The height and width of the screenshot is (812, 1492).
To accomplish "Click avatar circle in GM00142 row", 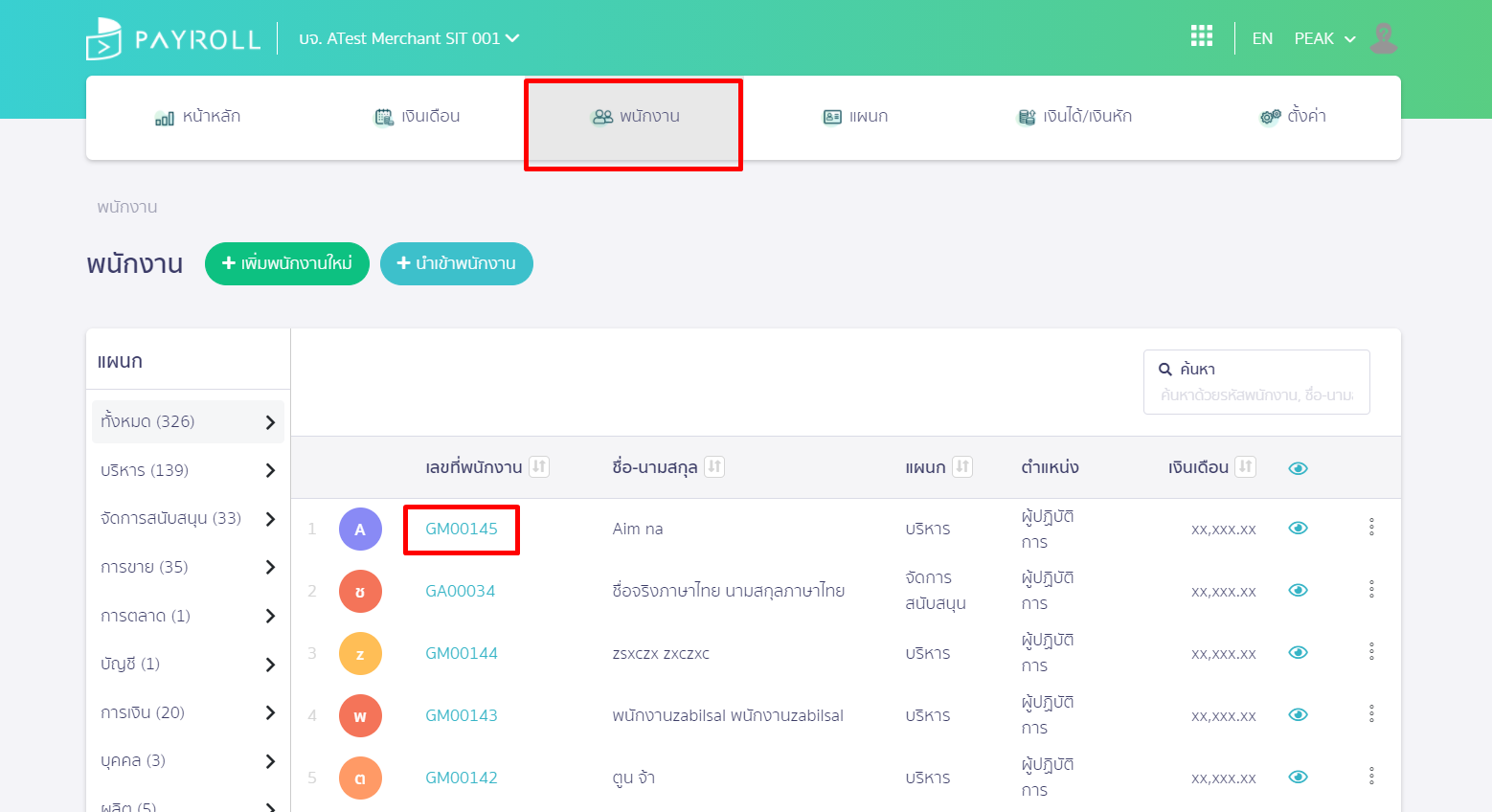I will (360, 778).
